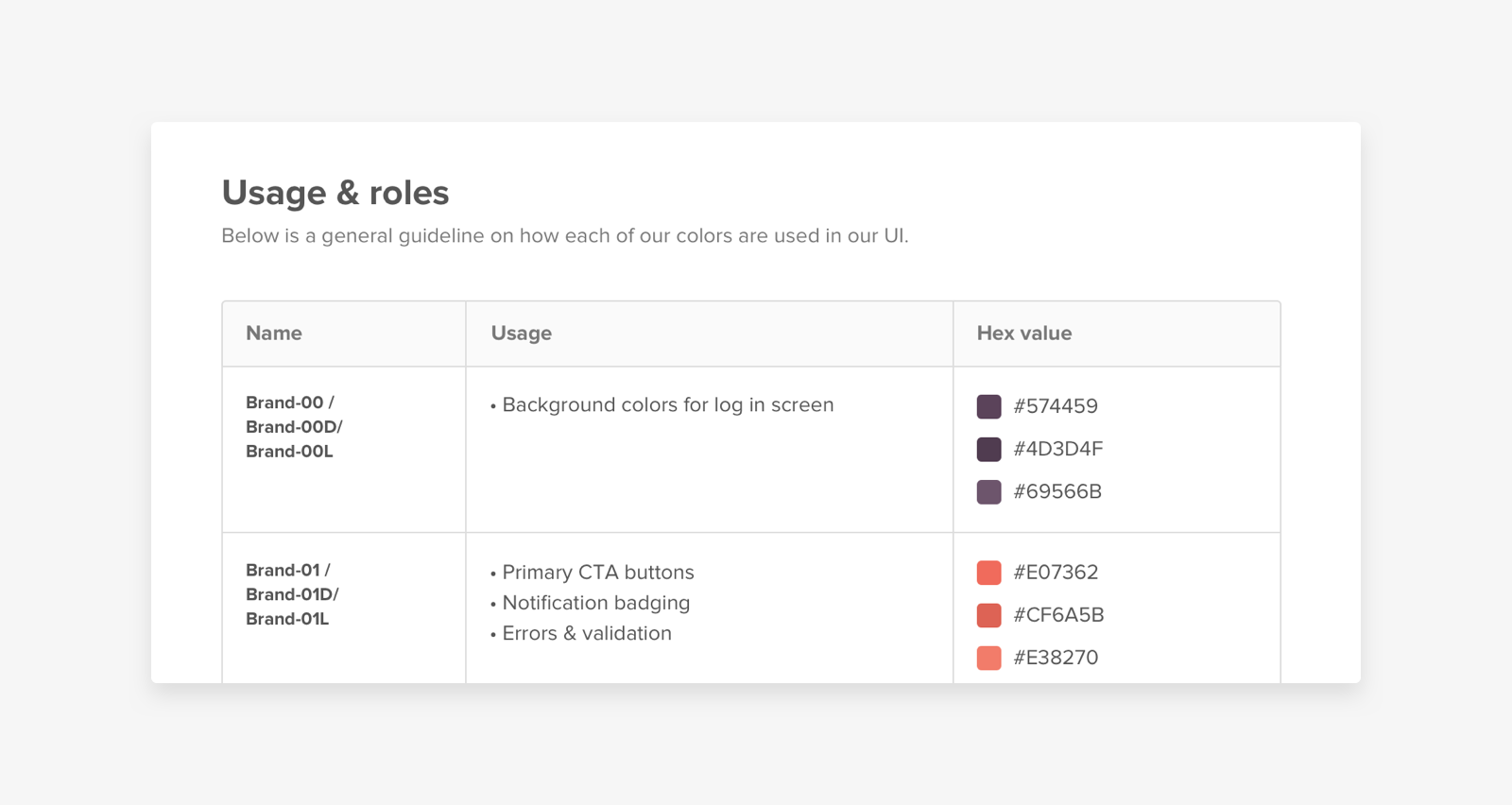This screenshot has height=805, width=1512.
Task: Click the Notification badging bullet text
Action: point(595,603)
